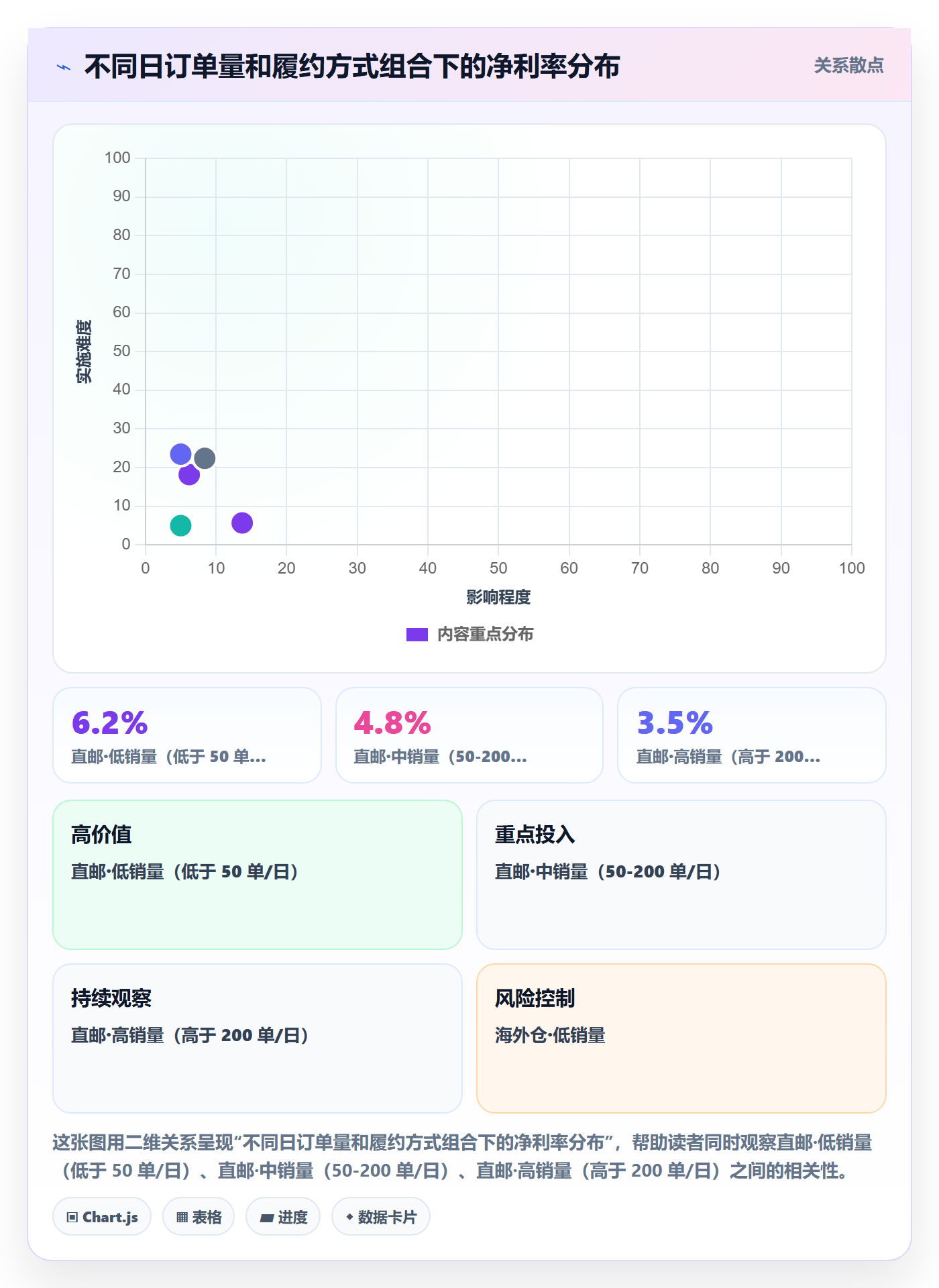
Task: Click the purple 内容重点分布 legend swatch
Action: [417, 635]
